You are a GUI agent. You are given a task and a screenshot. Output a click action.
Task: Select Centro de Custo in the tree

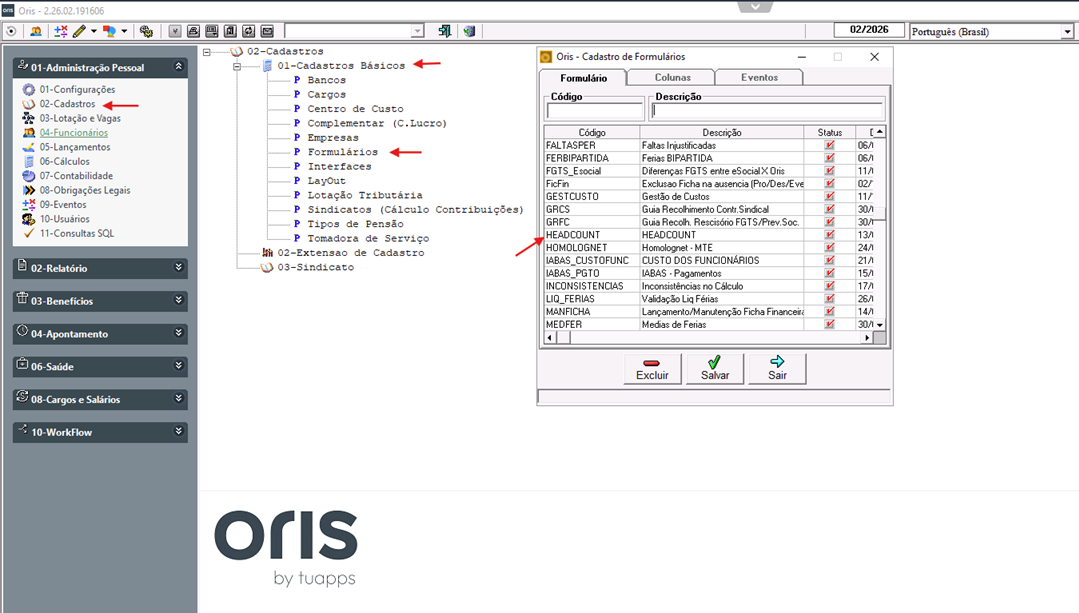point(355,109)
